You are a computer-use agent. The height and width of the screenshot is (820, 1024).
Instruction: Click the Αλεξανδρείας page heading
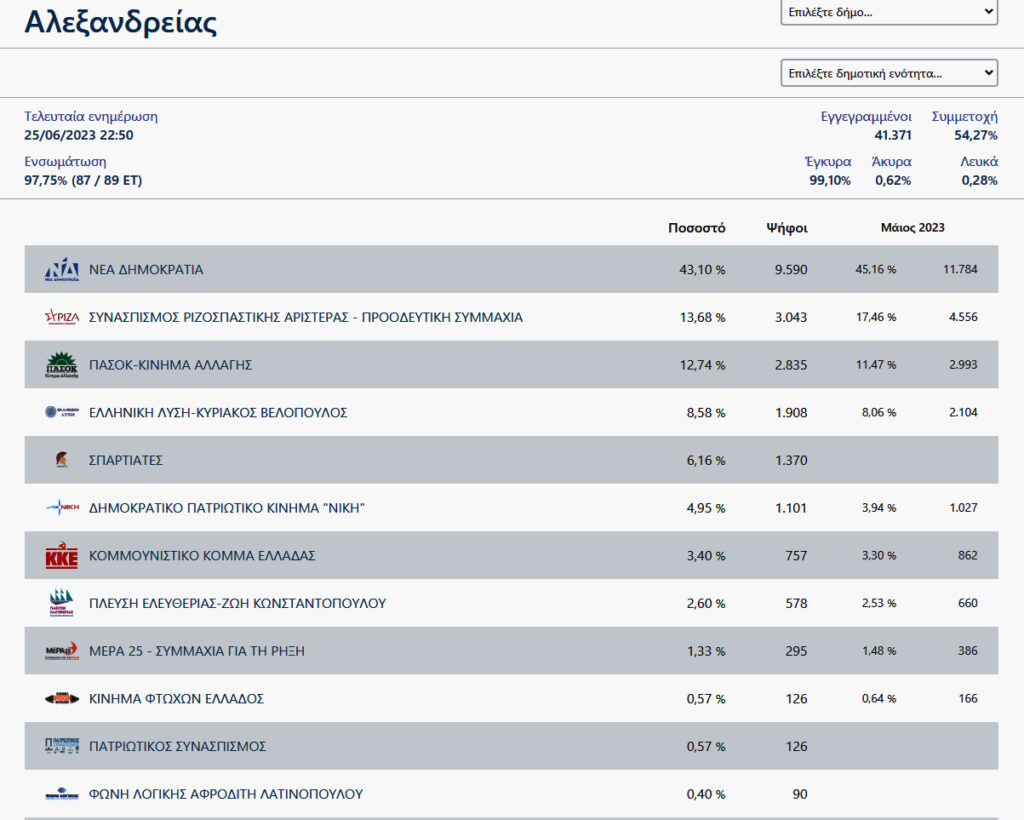tap(121, 22)
